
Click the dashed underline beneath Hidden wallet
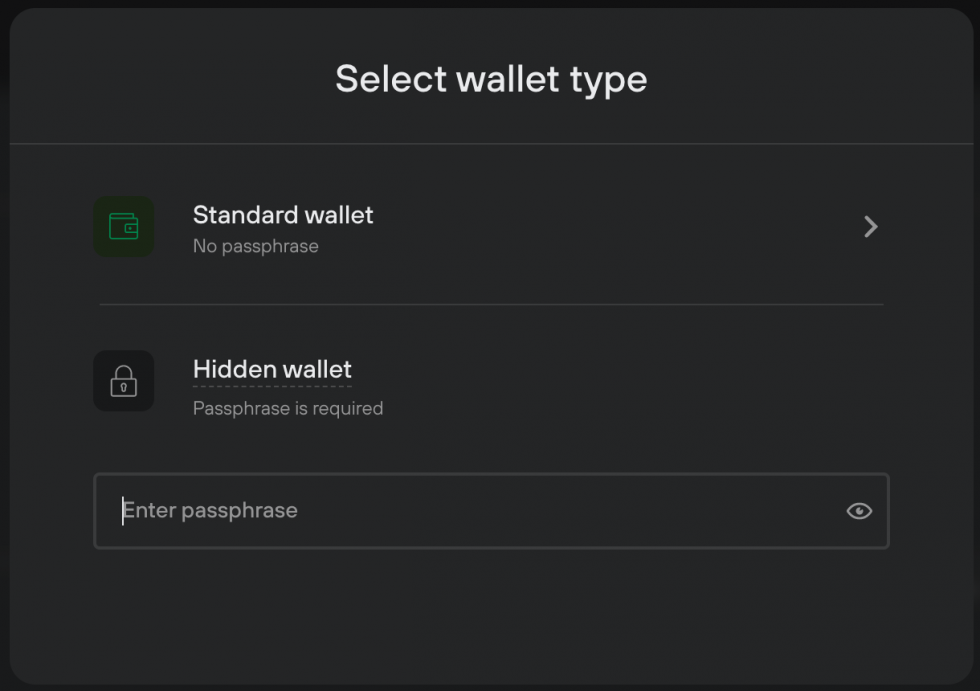272,387
